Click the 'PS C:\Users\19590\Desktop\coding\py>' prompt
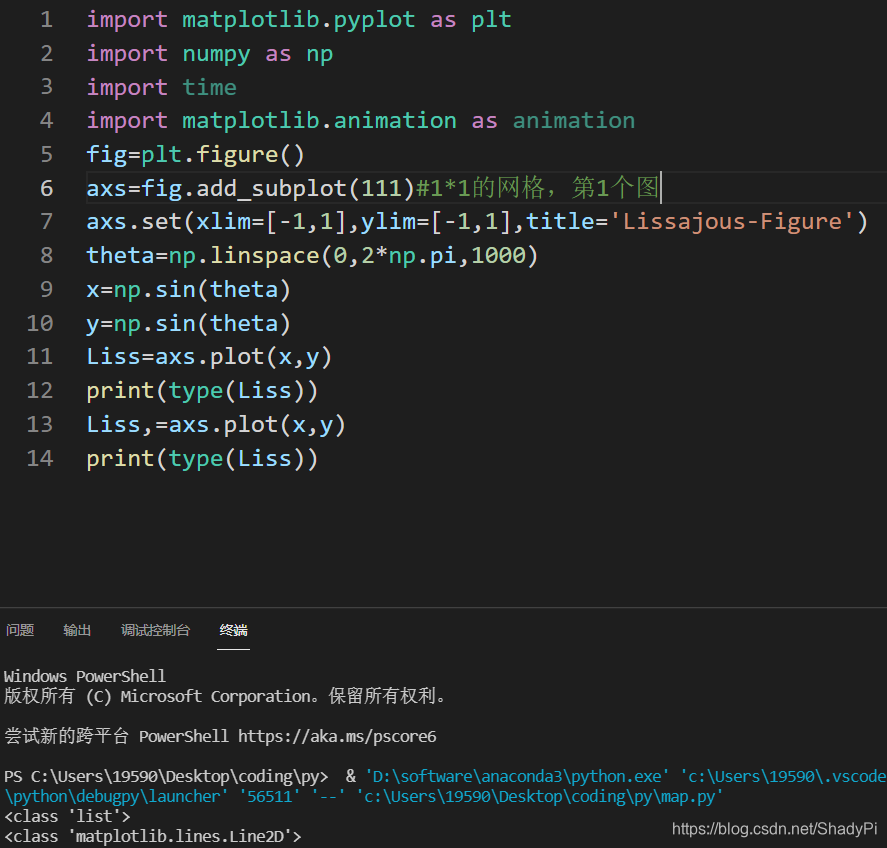 pyautogui.click(x=166, y=777)
